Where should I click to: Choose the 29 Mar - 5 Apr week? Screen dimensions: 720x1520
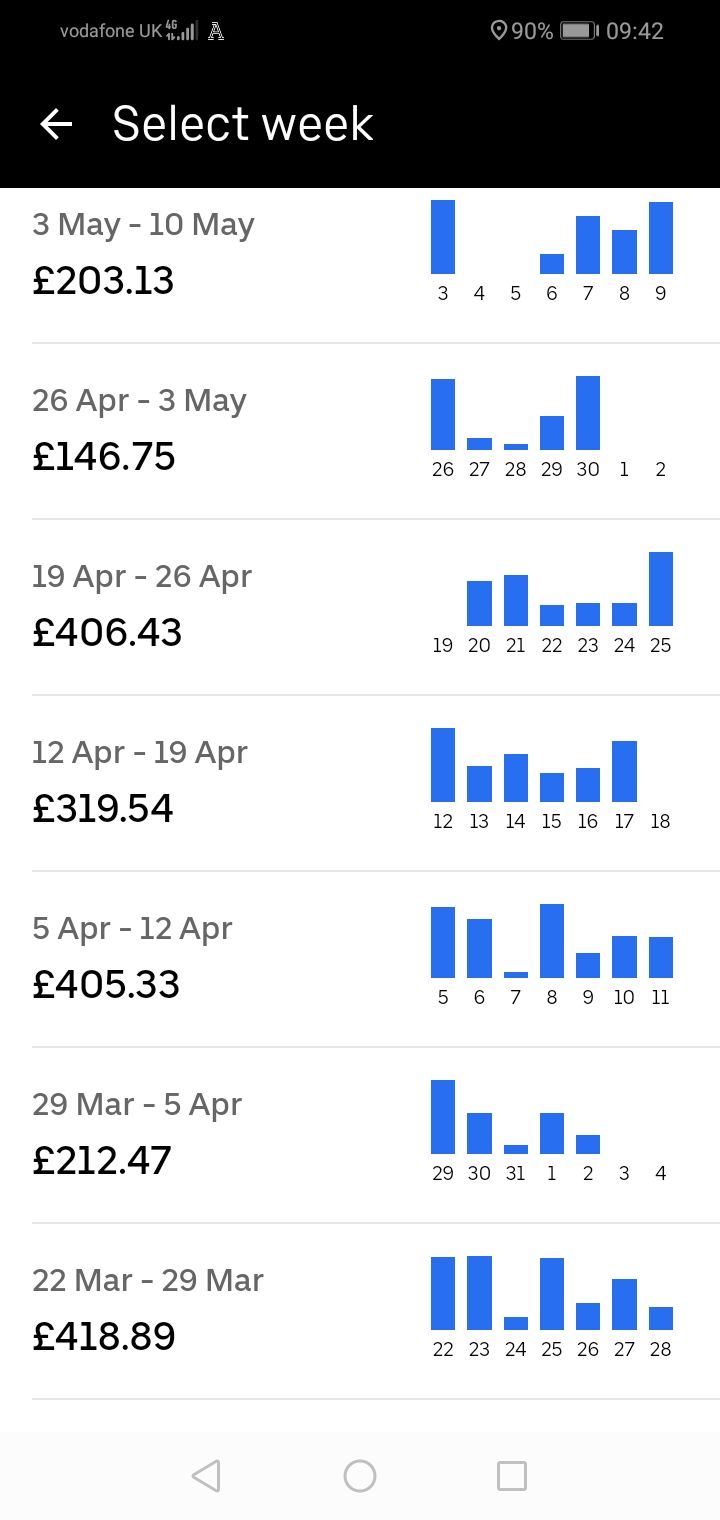tap(137, 1134)
